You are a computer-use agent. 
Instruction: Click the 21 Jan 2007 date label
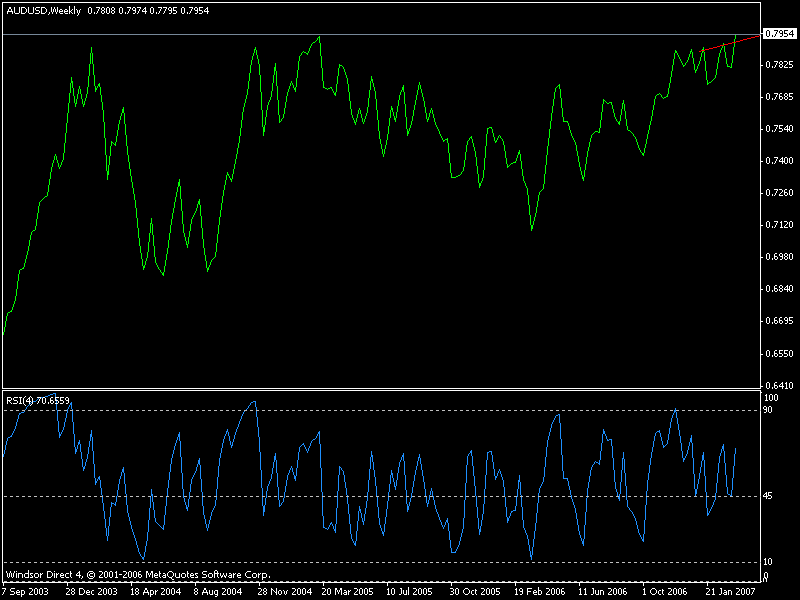[735, 591]
